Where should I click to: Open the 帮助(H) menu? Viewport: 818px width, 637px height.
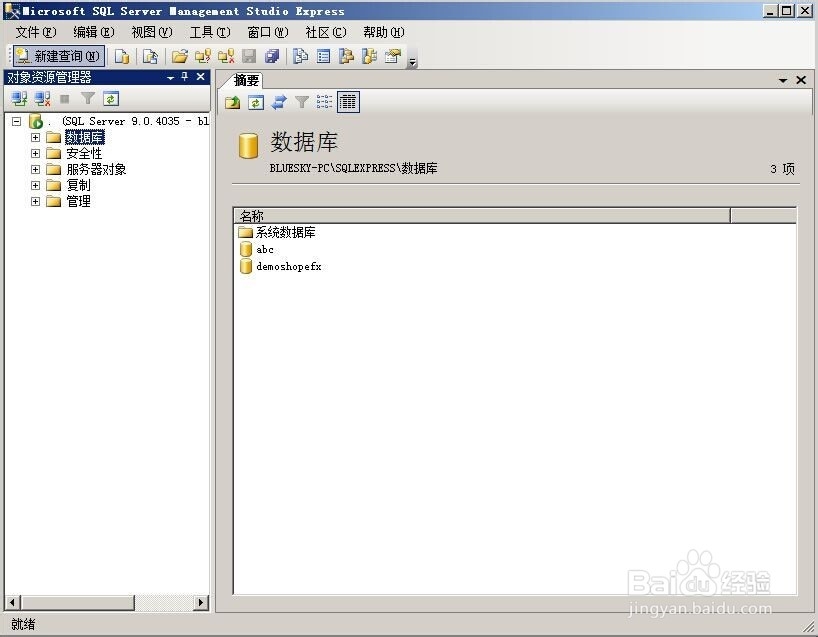(383, 32)
